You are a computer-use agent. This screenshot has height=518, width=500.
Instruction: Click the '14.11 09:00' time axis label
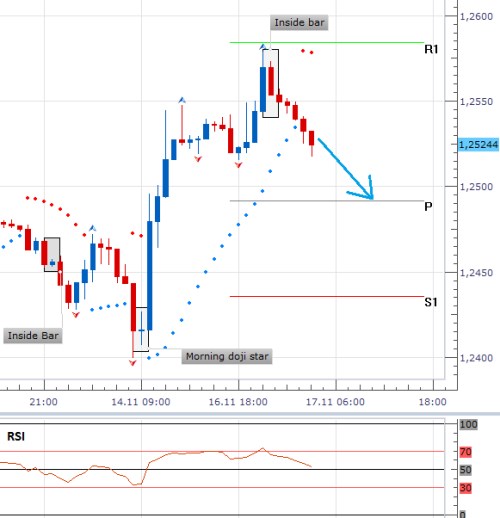click(141, 402)
